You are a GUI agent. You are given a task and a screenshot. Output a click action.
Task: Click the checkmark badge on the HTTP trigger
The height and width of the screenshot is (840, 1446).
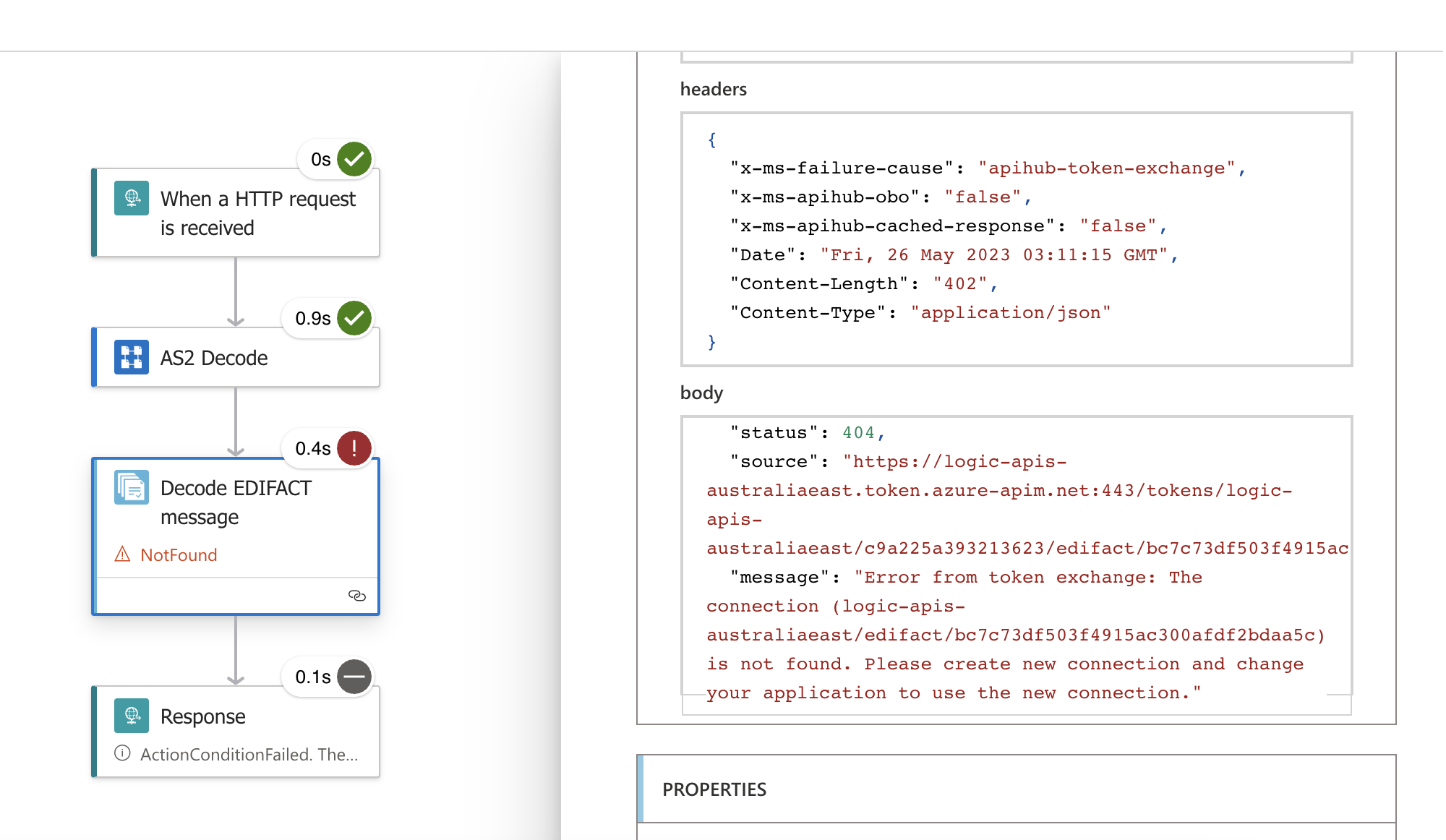tap(354, 159)
